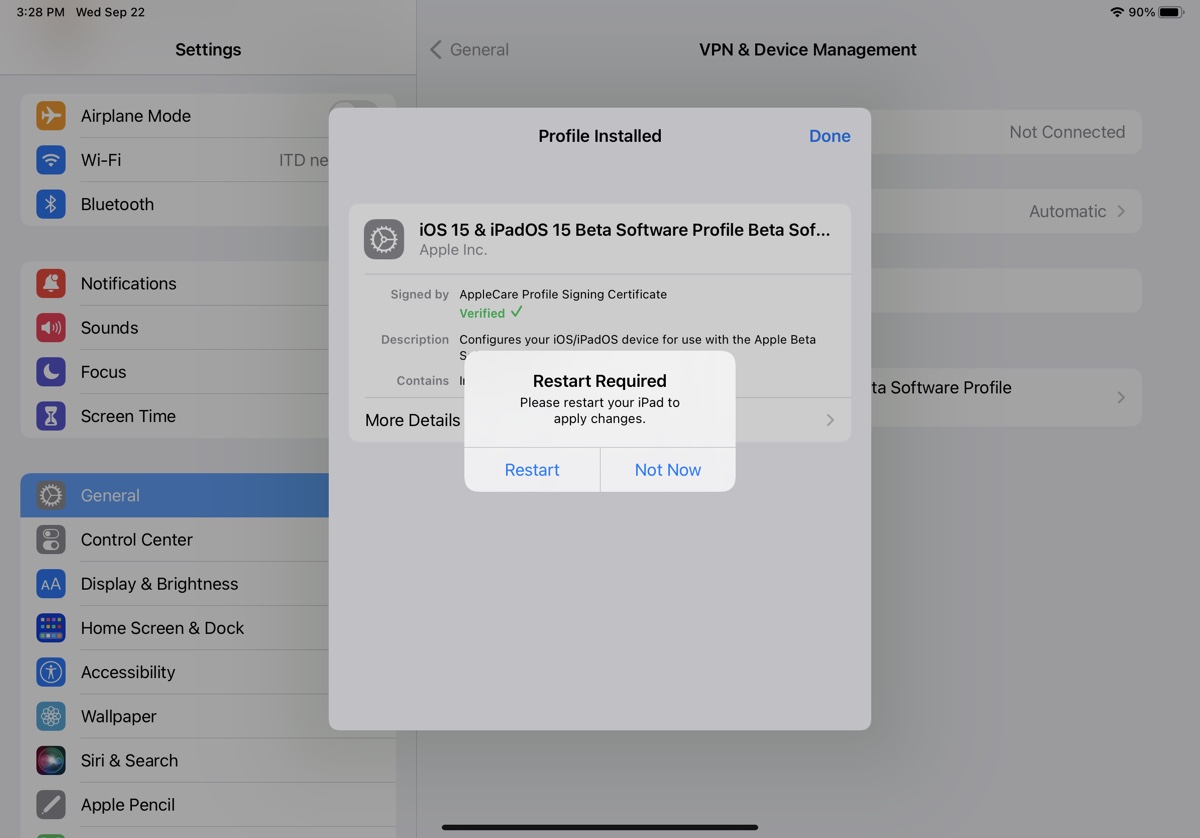Open the Software Profile row chevron
Viewport: 1200px width, 838px height.
(1121, 397)
